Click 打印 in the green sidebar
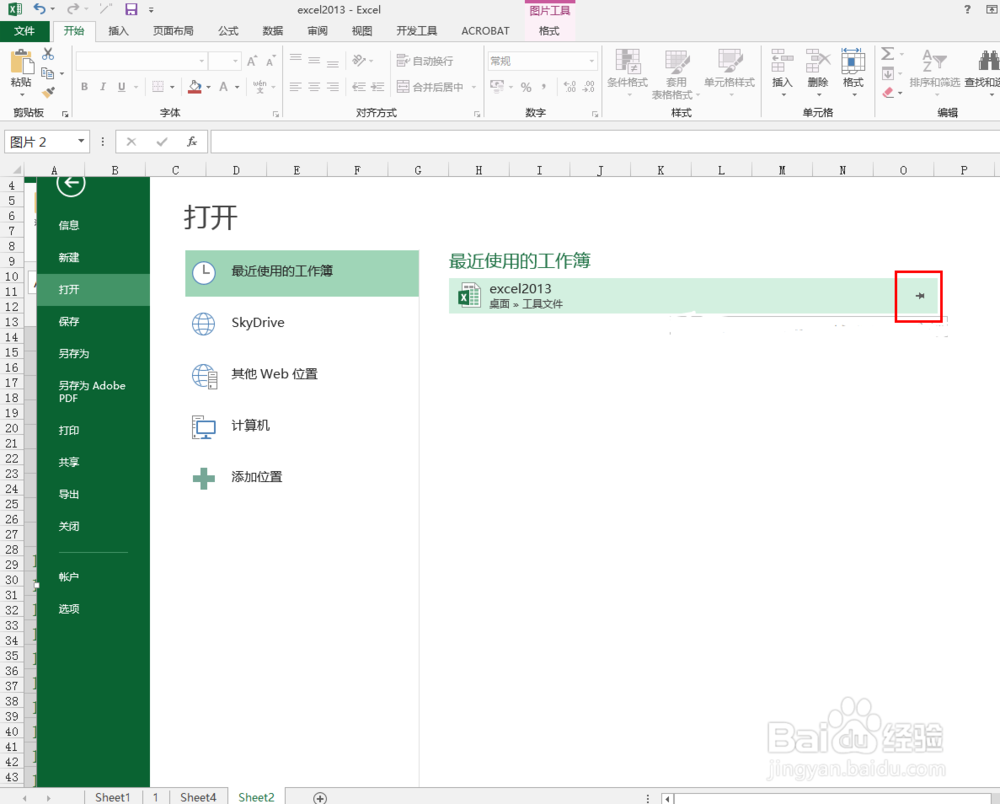 pyautogui.click(x=69, y=430)
